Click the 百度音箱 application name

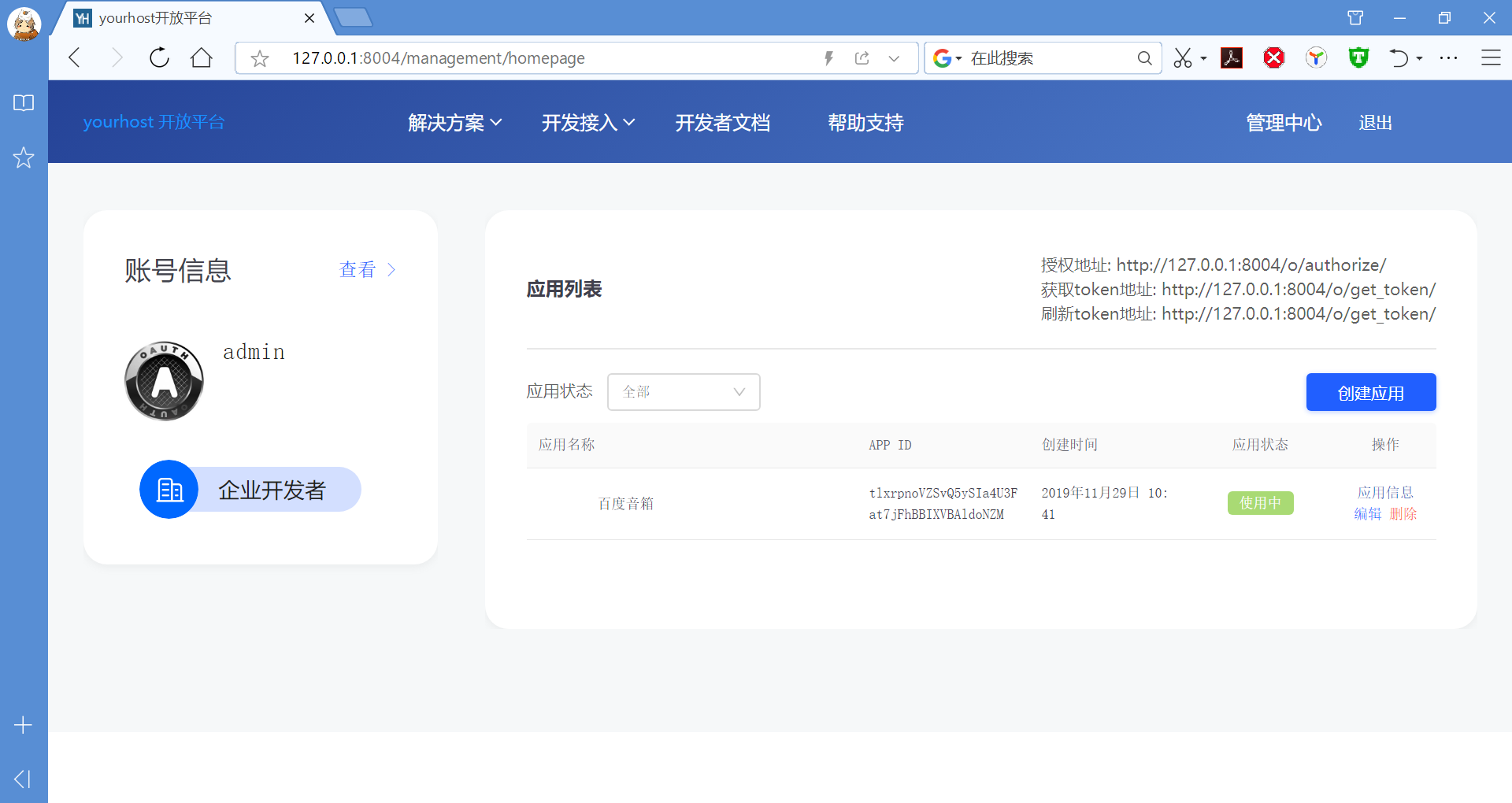626,504
